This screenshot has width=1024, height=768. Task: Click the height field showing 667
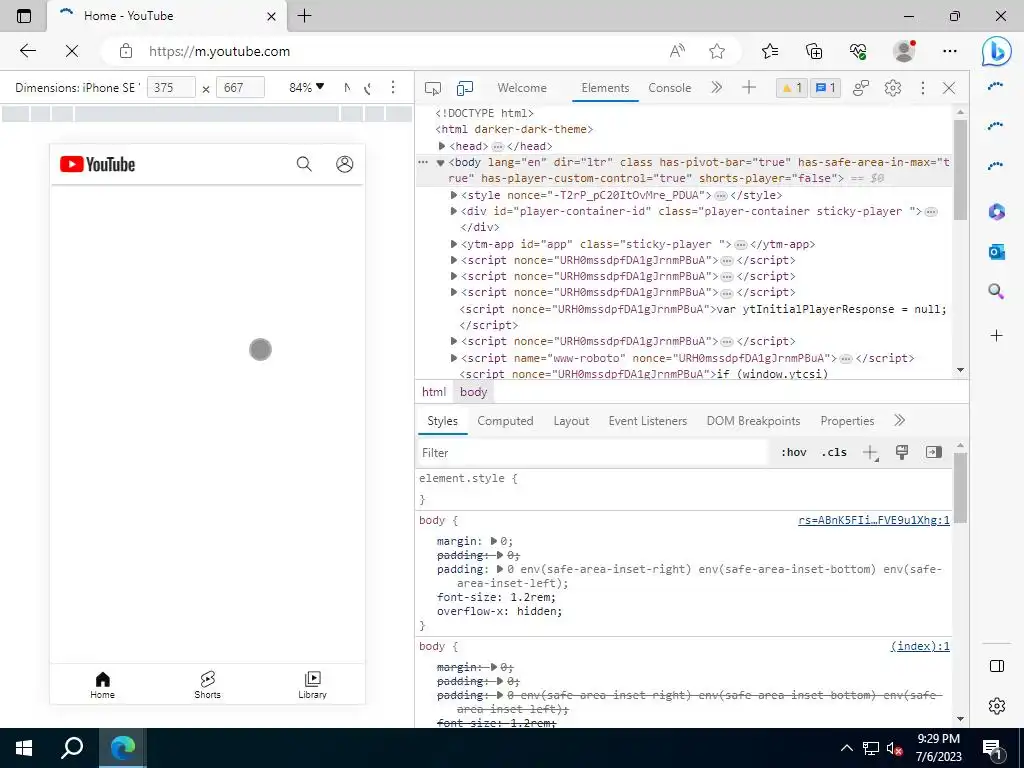[240, 88]
